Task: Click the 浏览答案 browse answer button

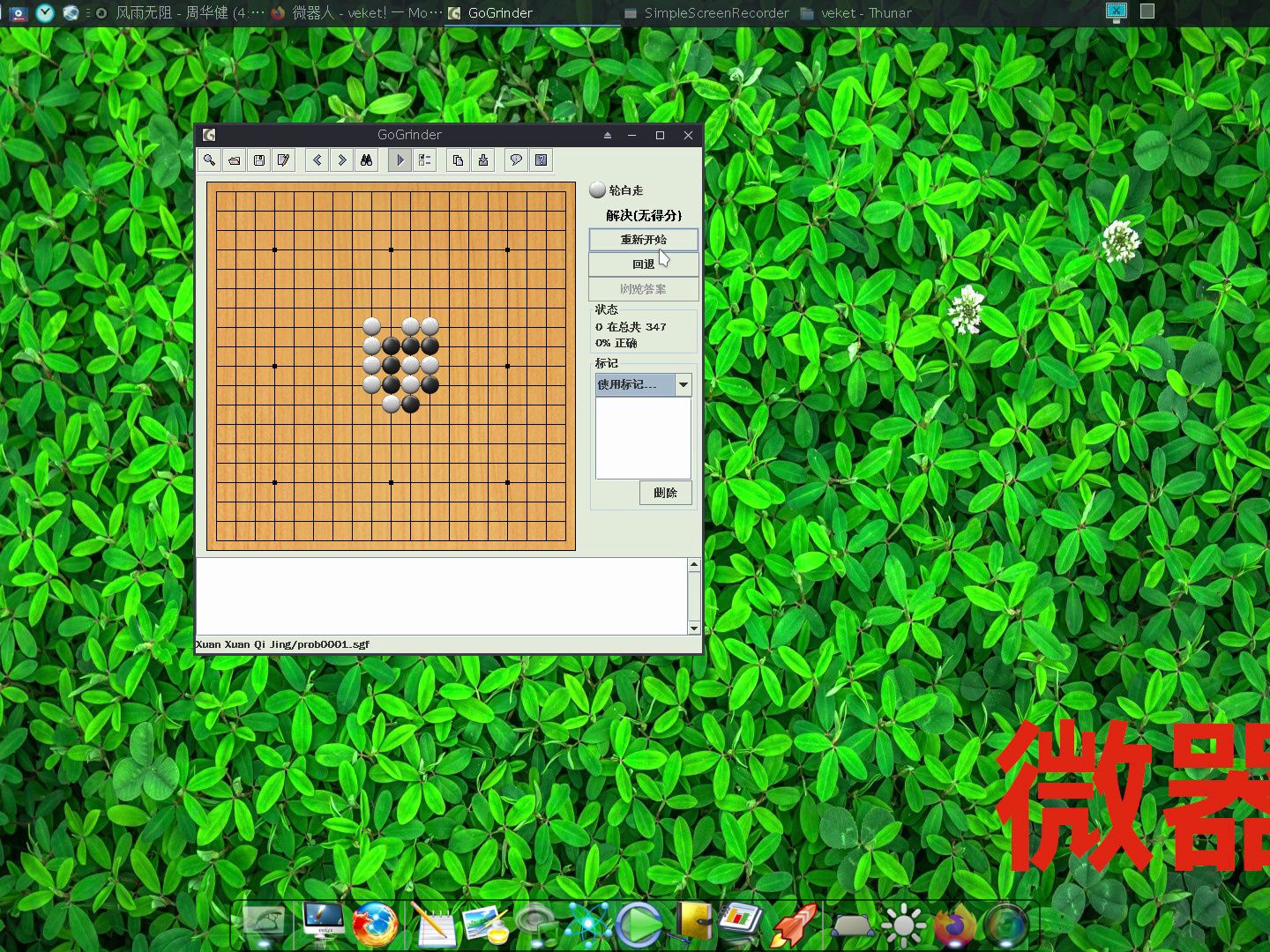Action: coord(643,289)
